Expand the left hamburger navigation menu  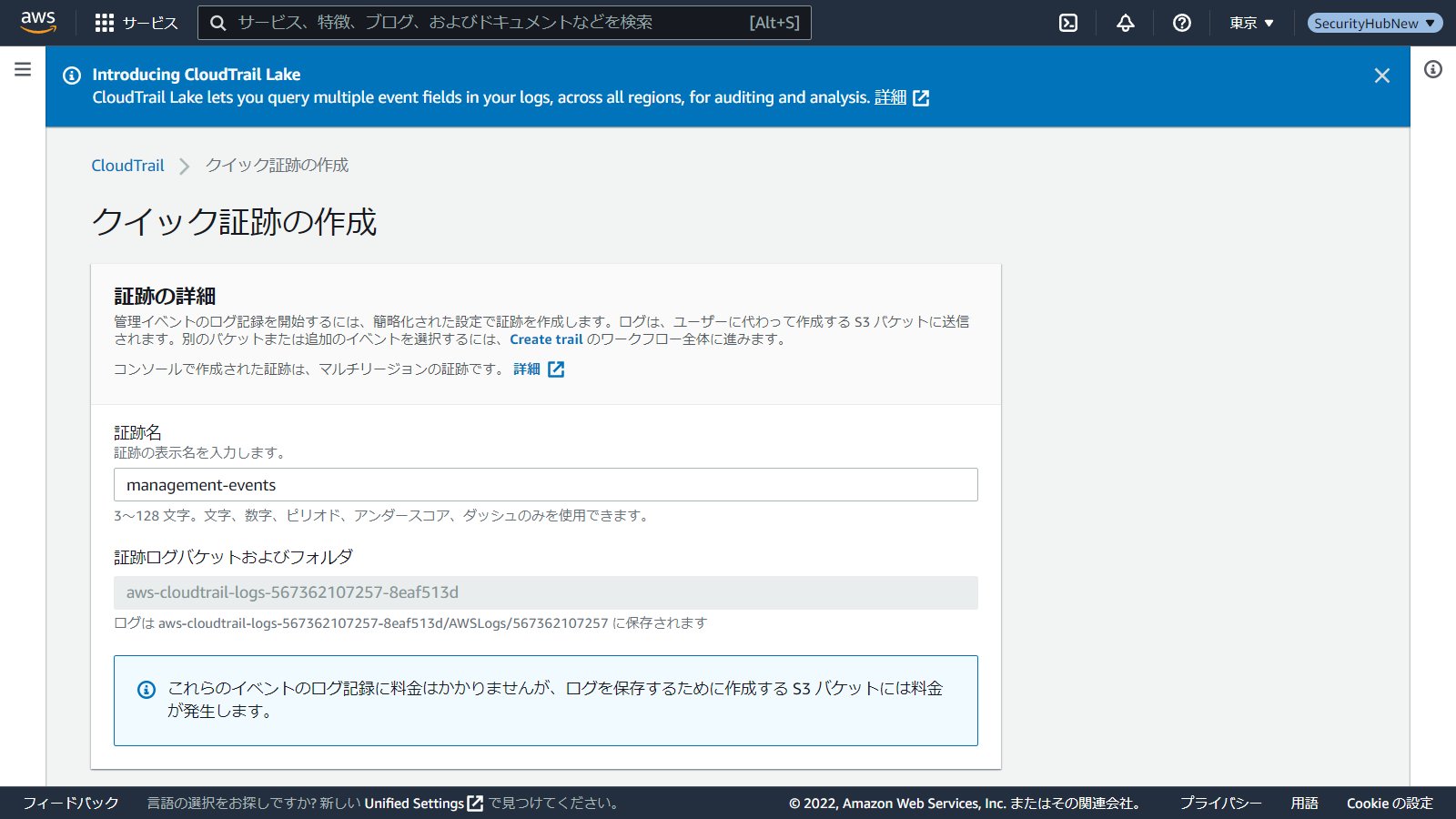coord(23,69)
